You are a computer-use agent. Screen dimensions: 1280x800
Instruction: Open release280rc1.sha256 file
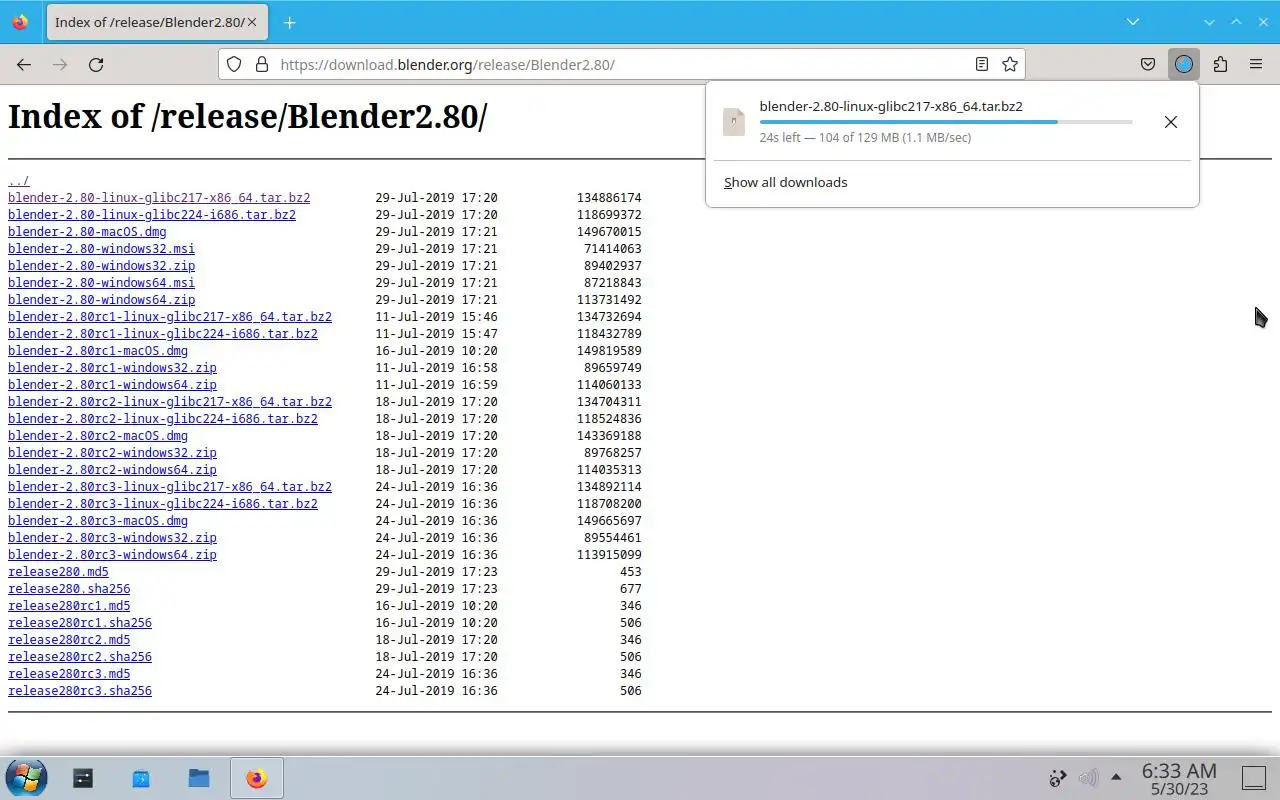80,623
